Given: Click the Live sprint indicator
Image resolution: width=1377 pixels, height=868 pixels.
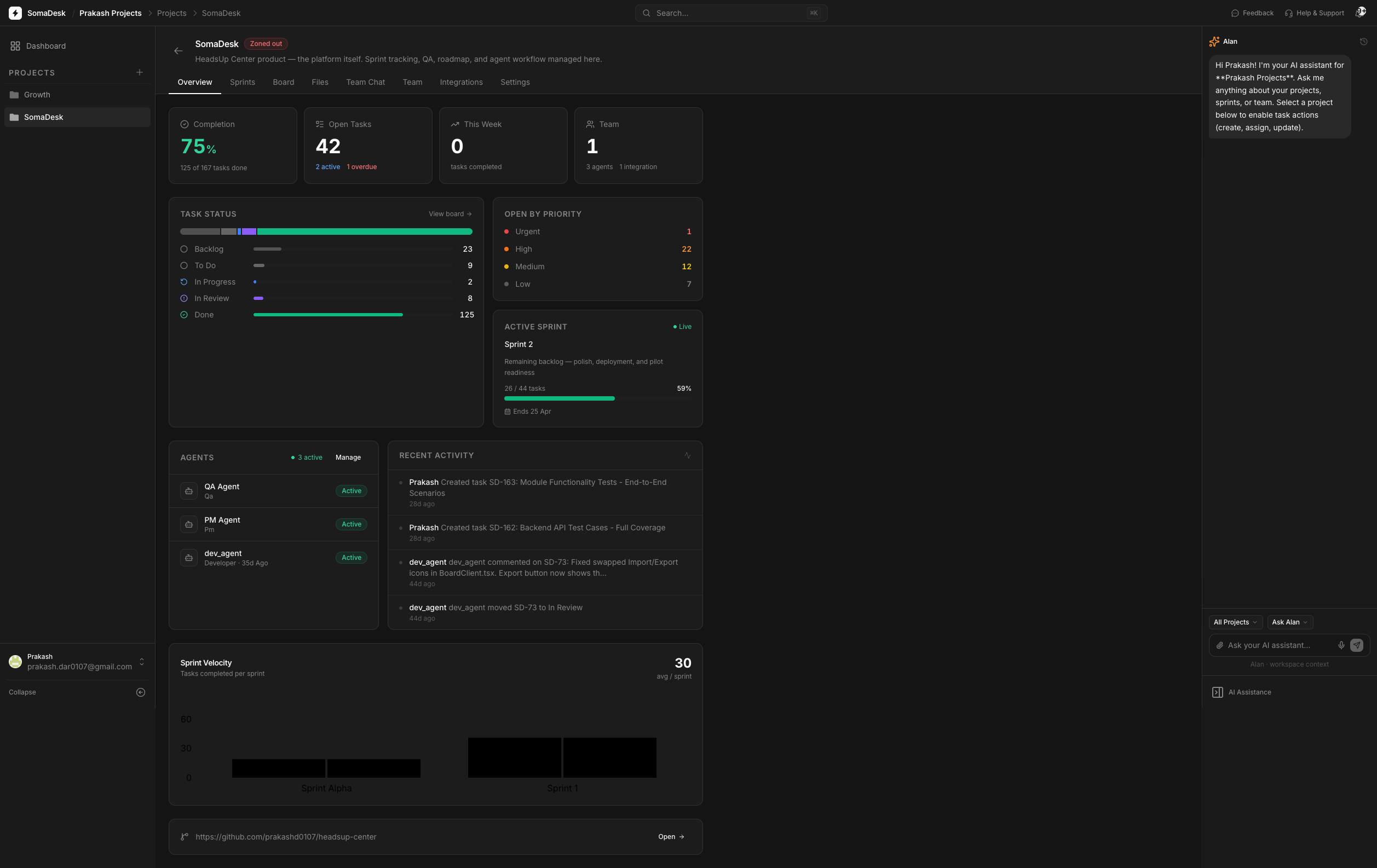Looking at the screenshot, I should point(682,327).
